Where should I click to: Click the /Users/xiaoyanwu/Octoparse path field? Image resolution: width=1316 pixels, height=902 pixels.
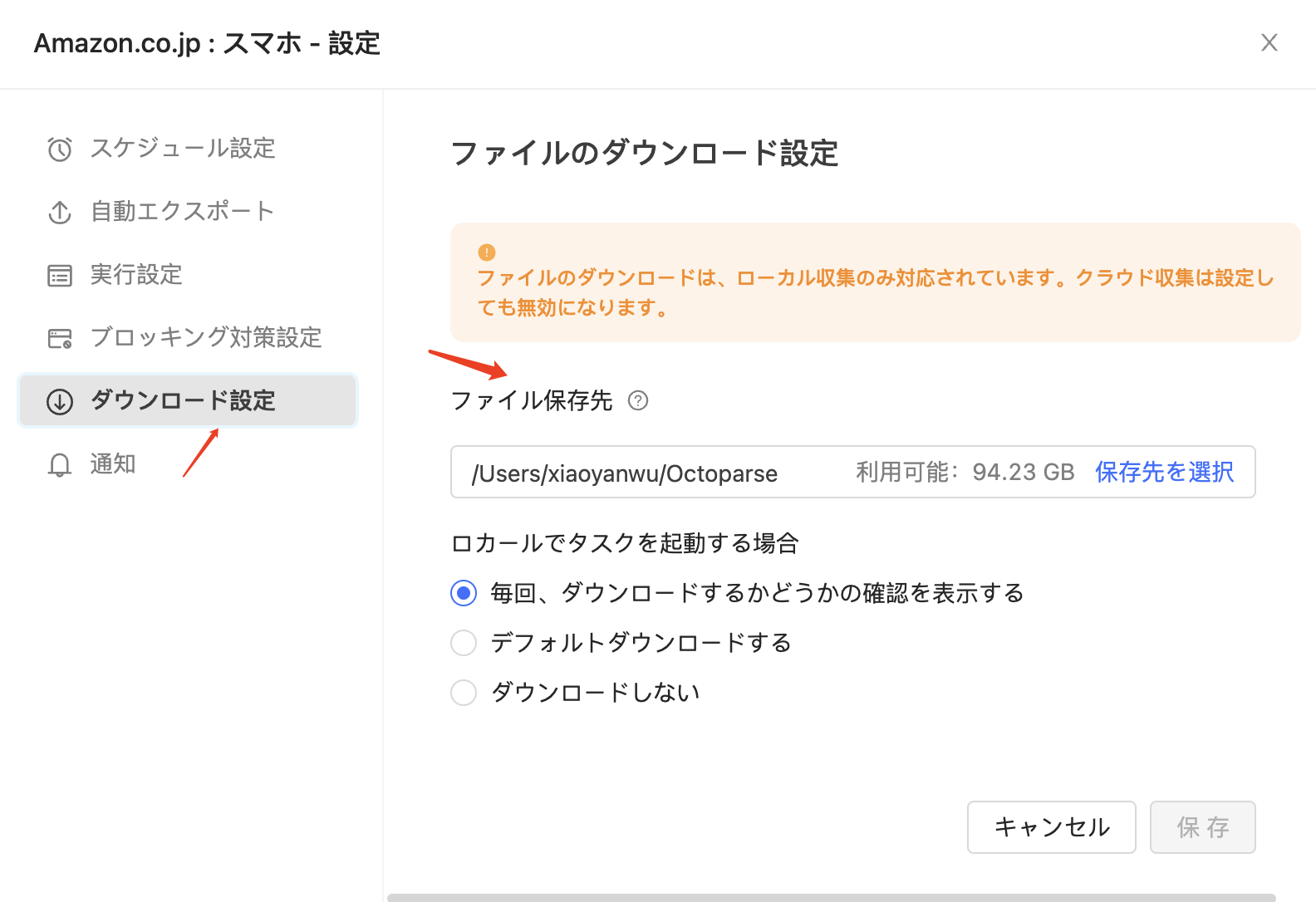[853, 473]
